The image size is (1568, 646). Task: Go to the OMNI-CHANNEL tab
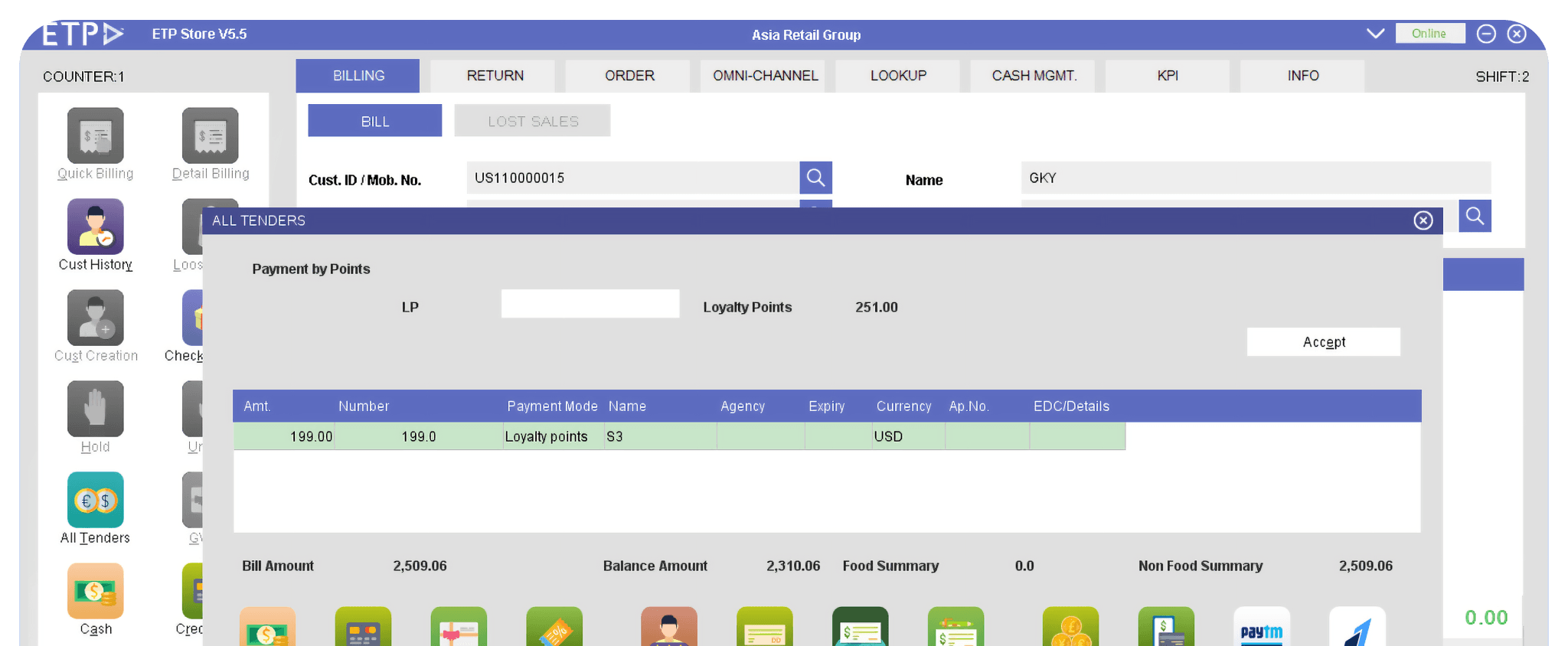click(x=765, y=76)
